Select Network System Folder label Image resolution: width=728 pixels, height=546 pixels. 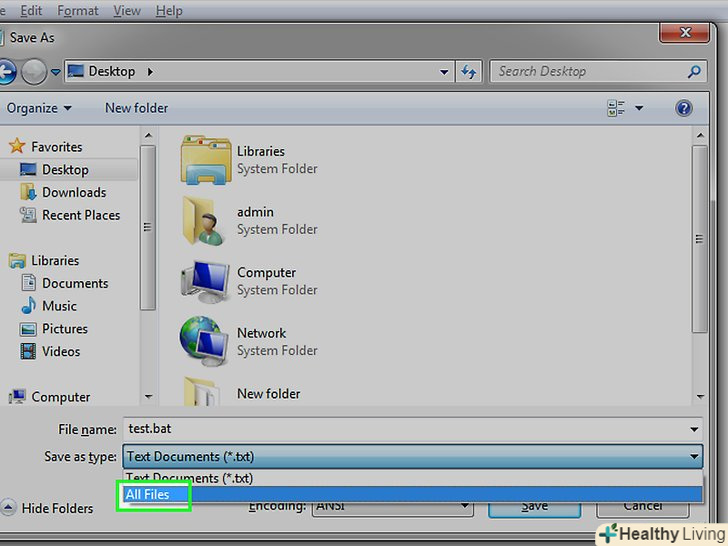(x=277, y=342)
